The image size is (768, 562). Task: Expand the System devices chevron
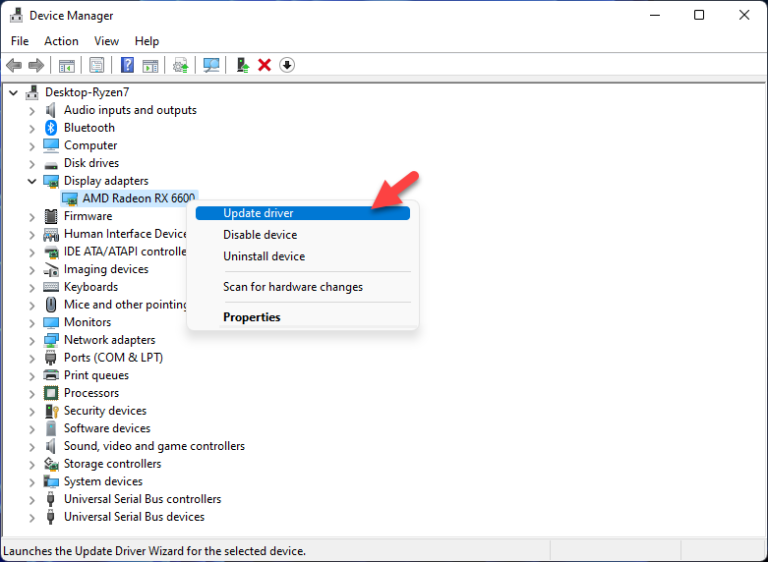[32, 483]
